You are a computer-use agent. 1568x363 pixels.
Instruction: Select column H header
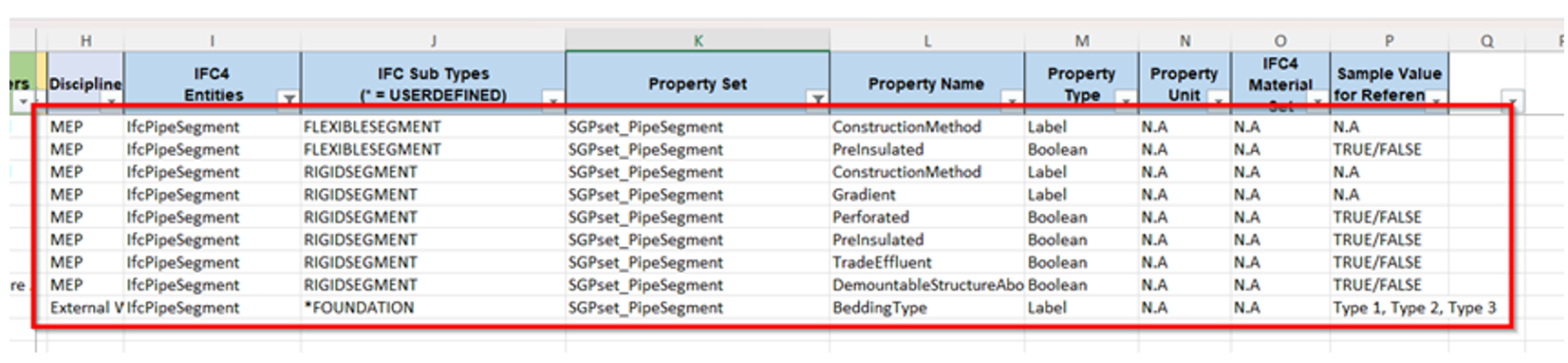click(85, 40)
